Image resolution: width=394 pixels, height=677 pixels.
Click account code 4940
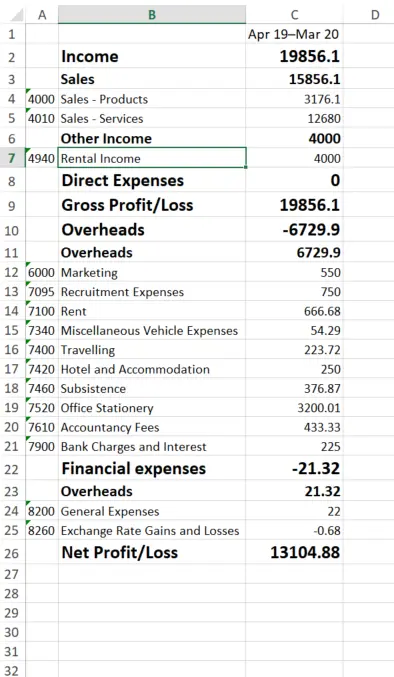point(42,158)
